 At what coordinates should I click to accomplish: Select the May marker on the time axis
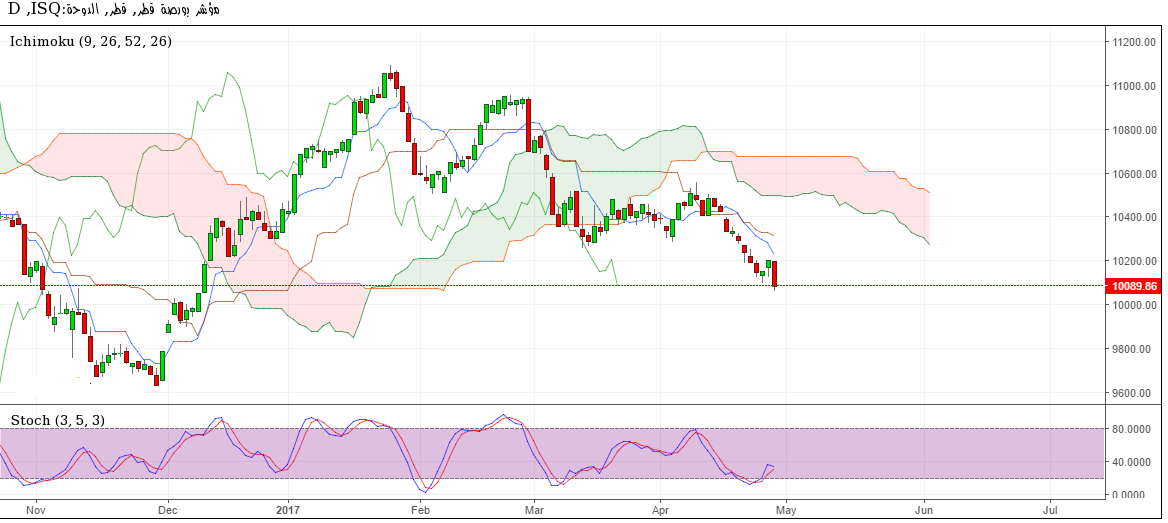coord(786,510)
